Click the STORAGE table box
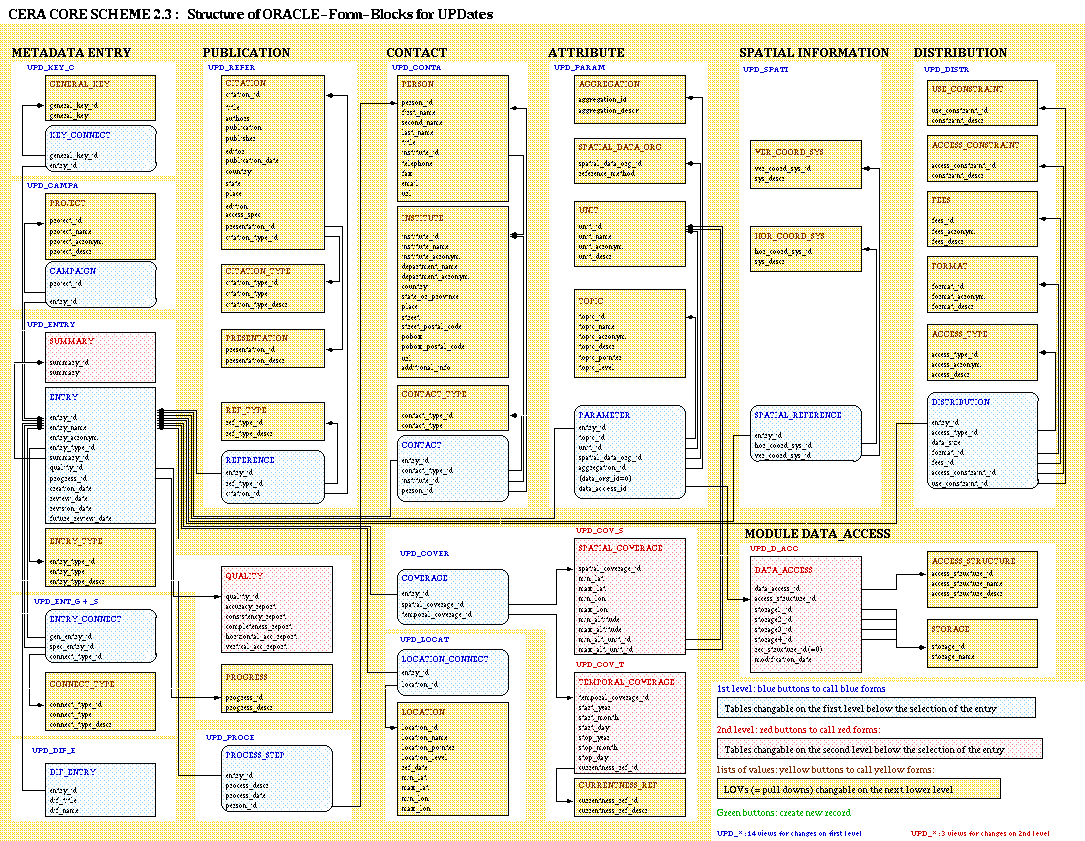Image resolution: width=1085 pixels, height=841 pixels. [983, 644]
